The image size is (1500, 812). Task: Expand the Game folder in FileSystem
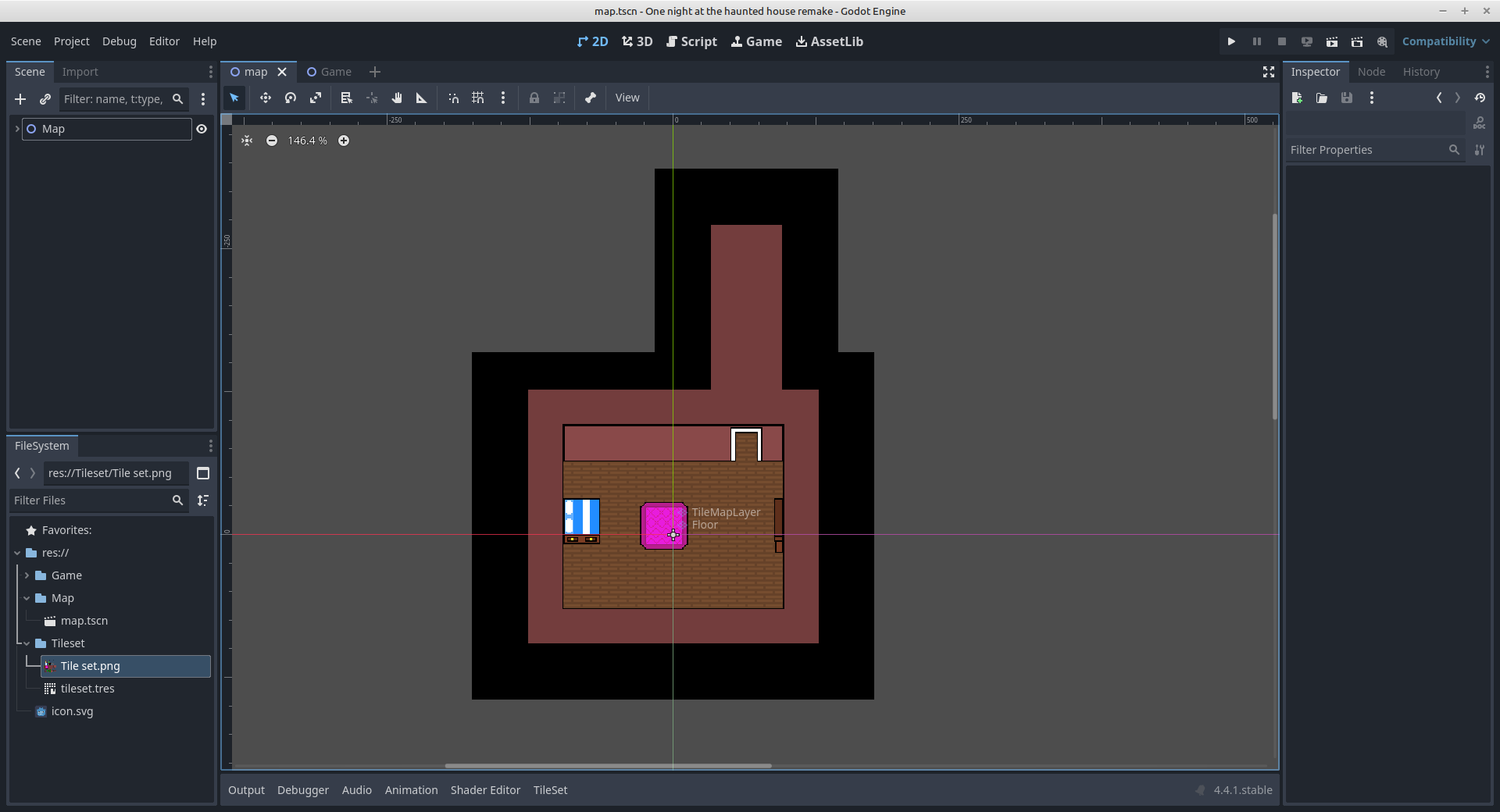tap(27, 575)
